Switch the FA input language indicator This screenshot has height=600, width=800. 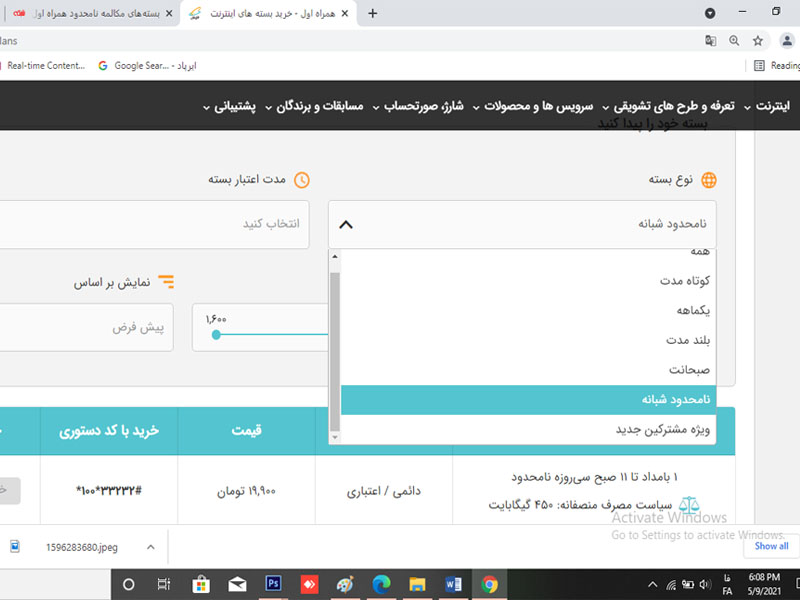click(x=727, y=585)
